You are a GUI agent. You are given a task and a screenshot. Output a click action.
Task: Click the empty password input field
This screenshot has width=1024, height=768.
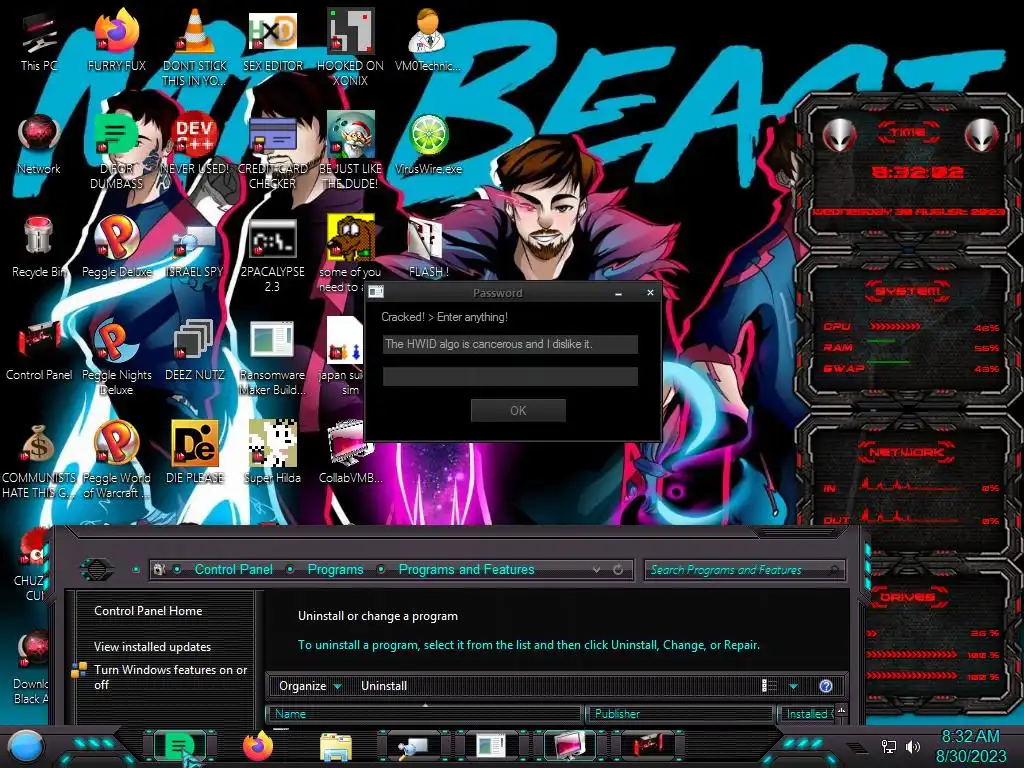coord(510,376)
